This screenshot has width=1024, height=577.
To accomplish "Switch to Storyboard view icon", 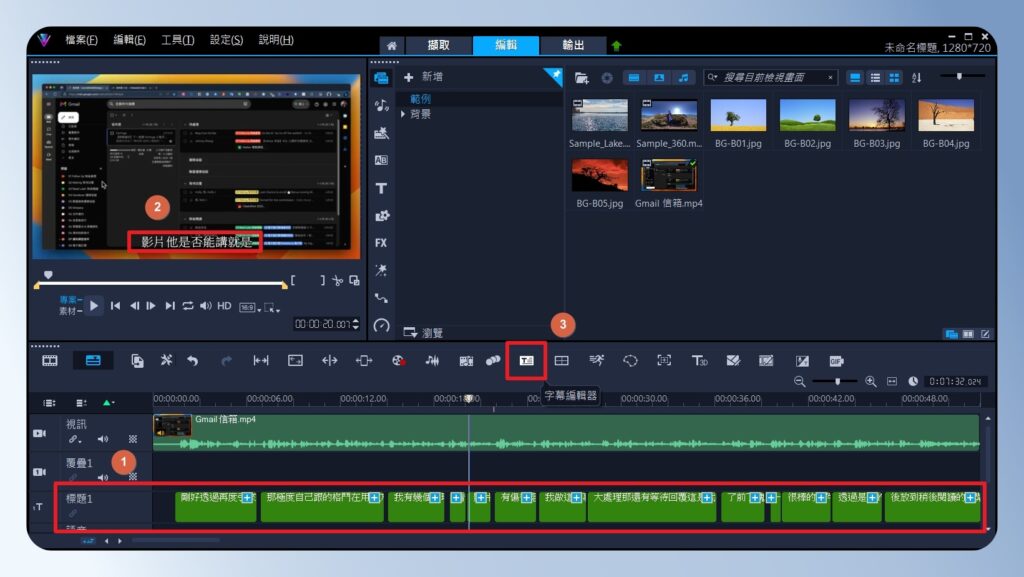I will click(50, 360).
